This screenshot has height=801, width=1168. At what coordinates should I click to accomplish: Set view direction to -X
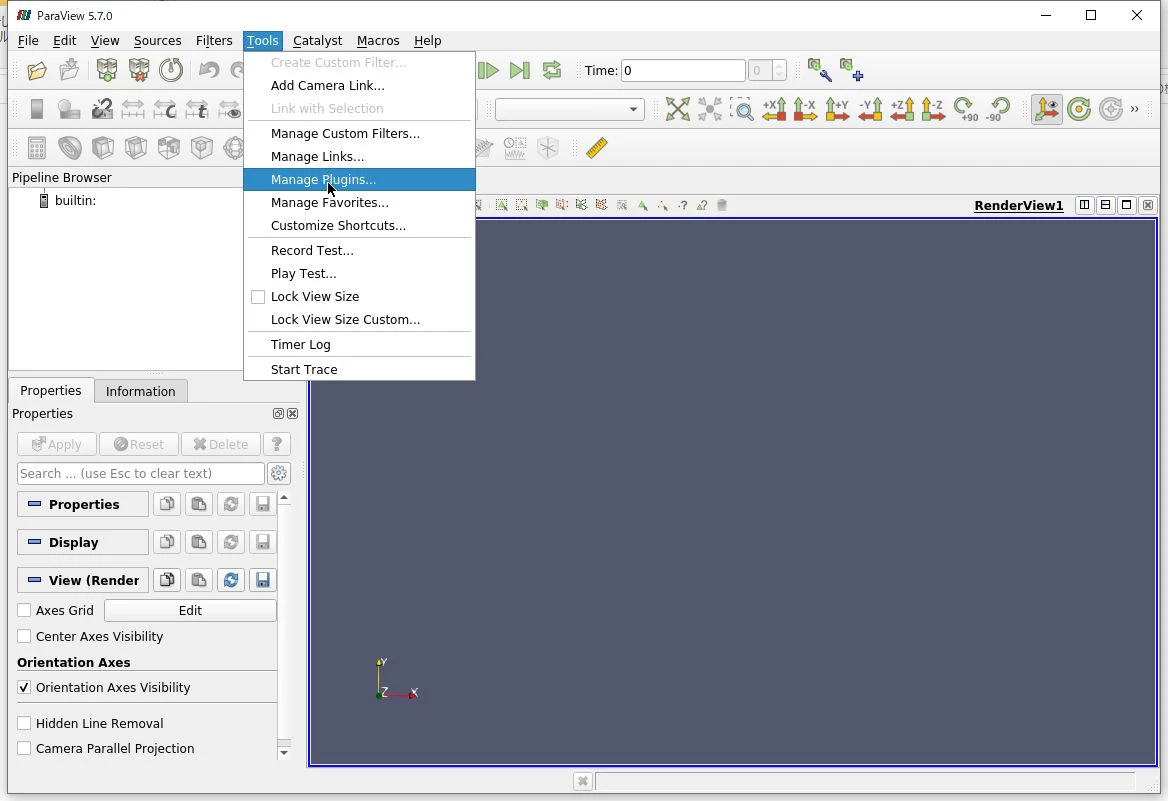click(805, 110)
